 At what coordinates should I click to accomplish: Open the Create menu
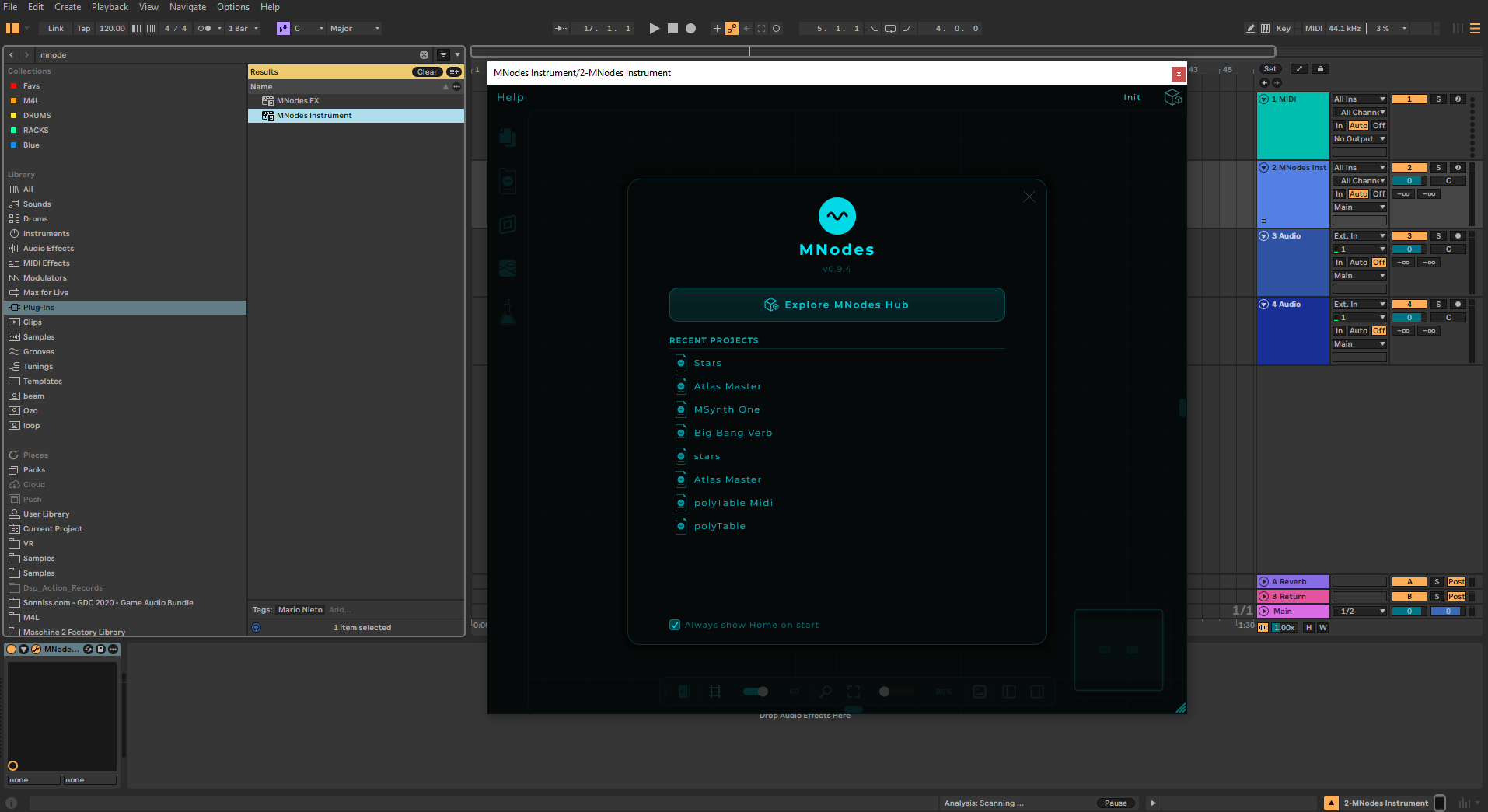68,7
